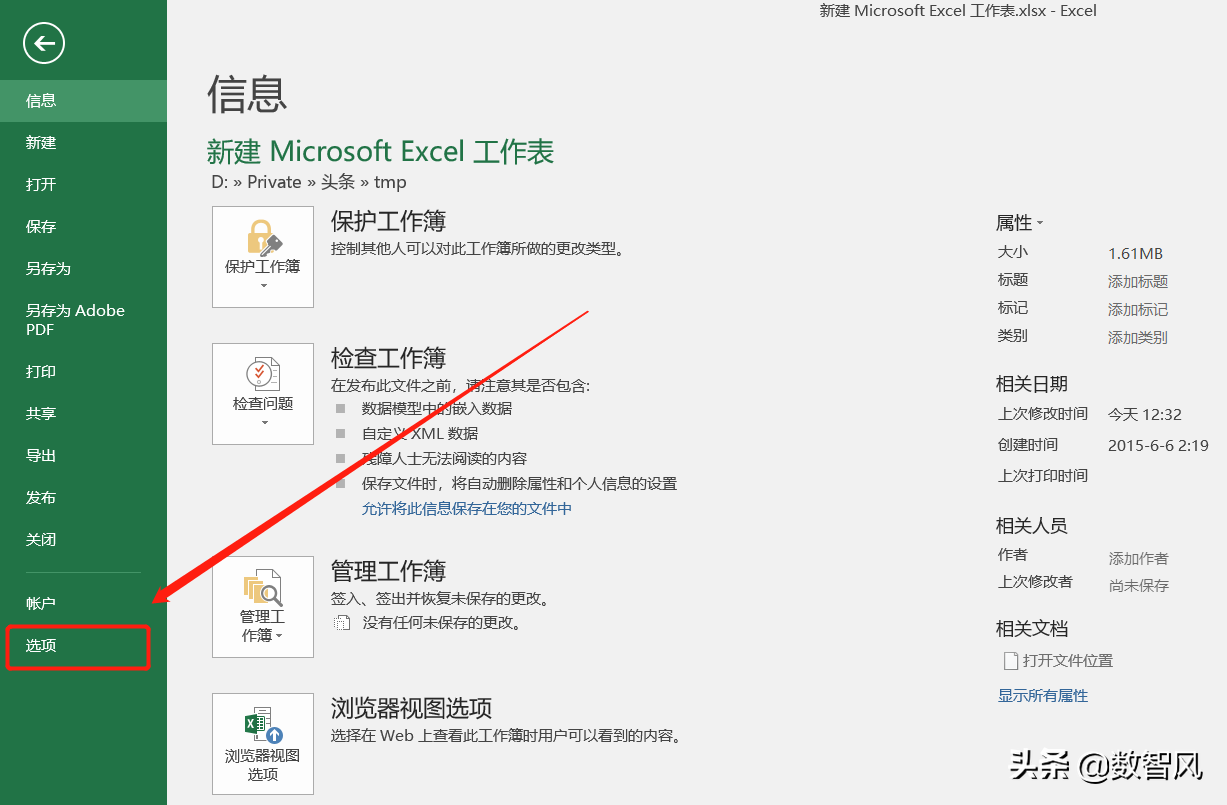This screenshot has height=805, width=1227.
Task: Click the page icon beside 没有任何未保存的更改
Action: pyautogui.click(x=342, y=623)
